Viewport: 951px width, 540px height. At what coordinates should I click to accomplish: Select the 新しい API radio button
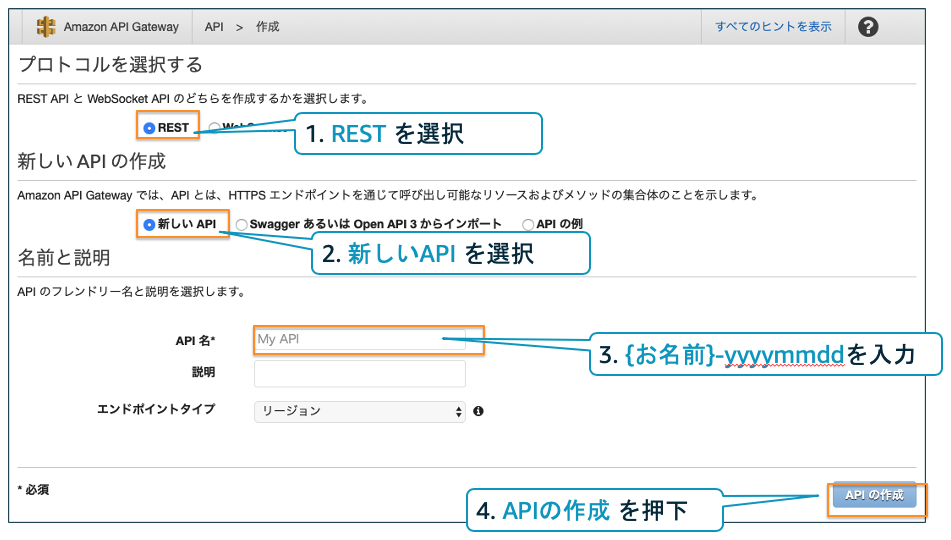(149, 224)
